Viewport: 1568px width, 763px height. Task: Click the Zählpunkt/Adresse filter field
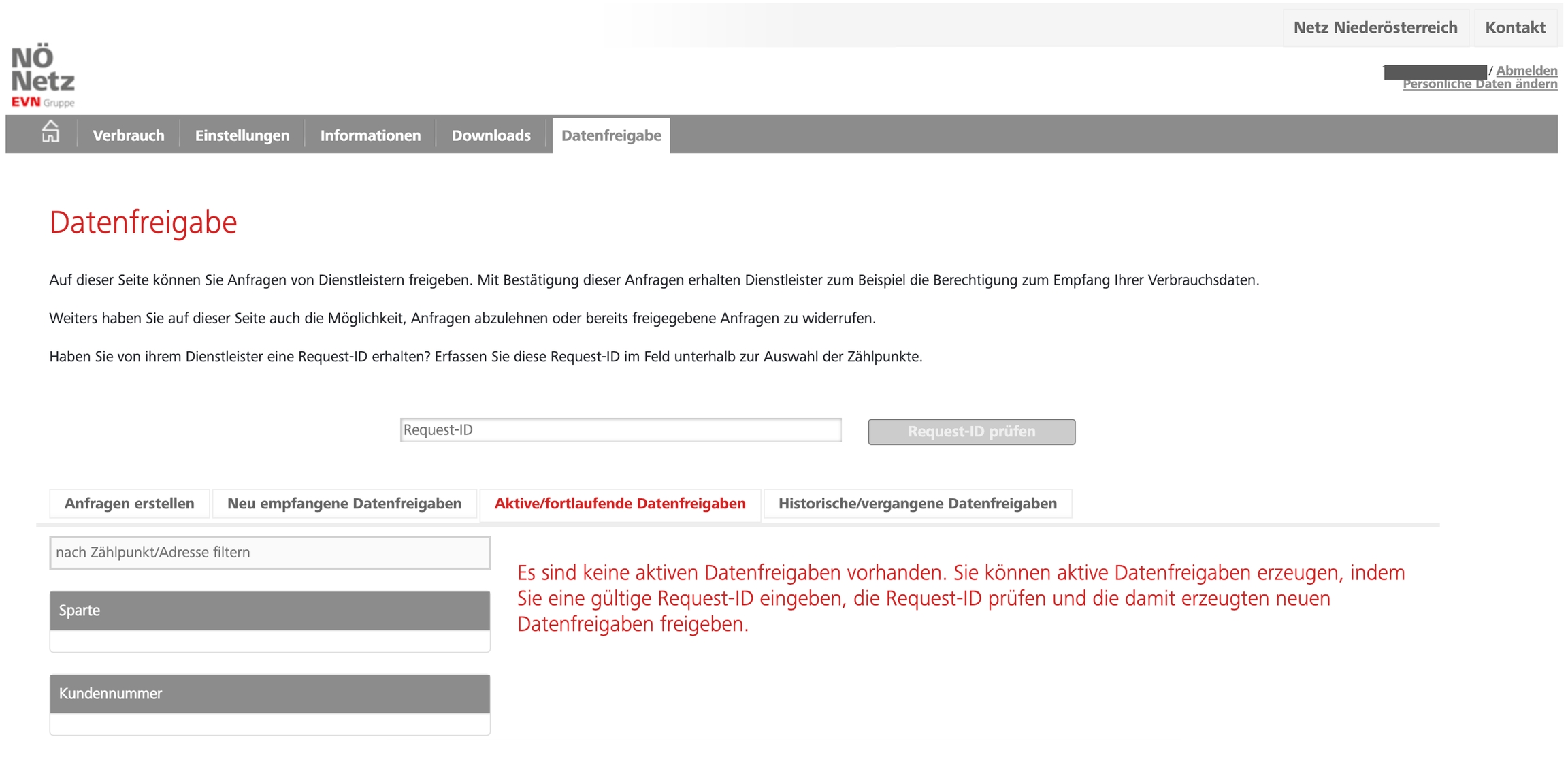pos(269,552)
